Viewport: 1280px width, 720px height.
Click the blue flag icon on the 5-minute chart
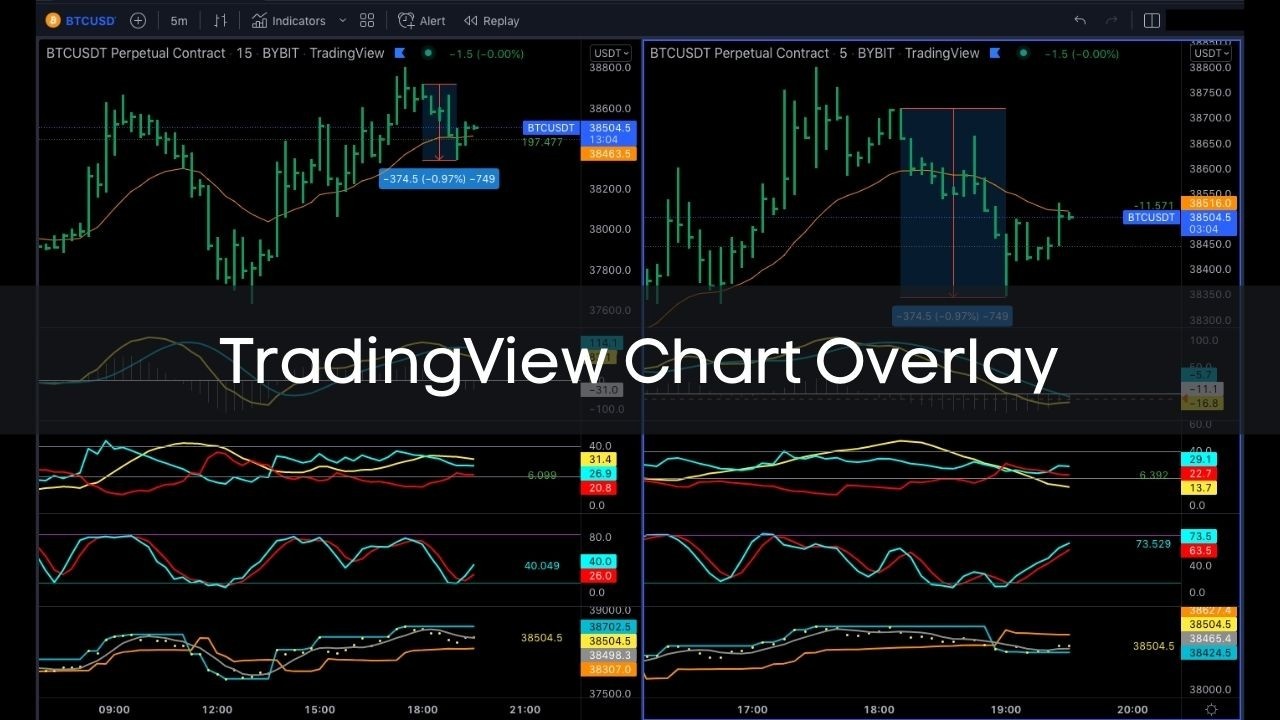click(x=996, y=53)
